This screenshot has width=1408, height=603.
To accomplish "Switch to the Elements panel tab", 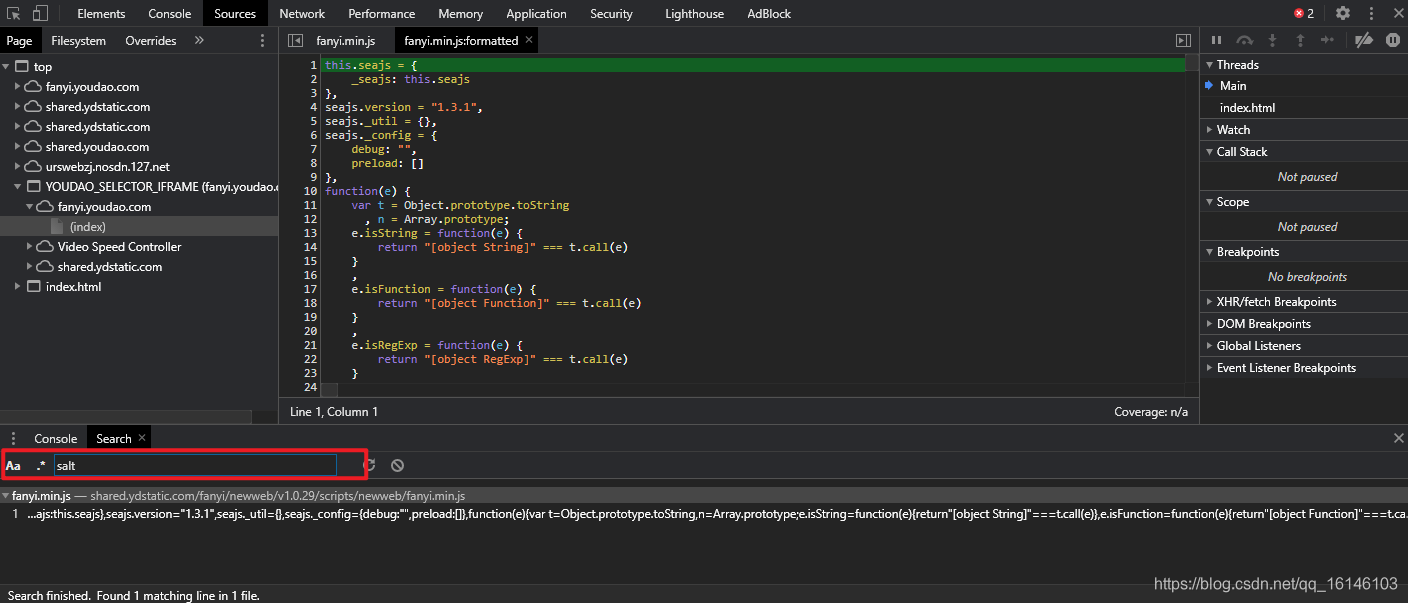I will click(x=102, y=13).
